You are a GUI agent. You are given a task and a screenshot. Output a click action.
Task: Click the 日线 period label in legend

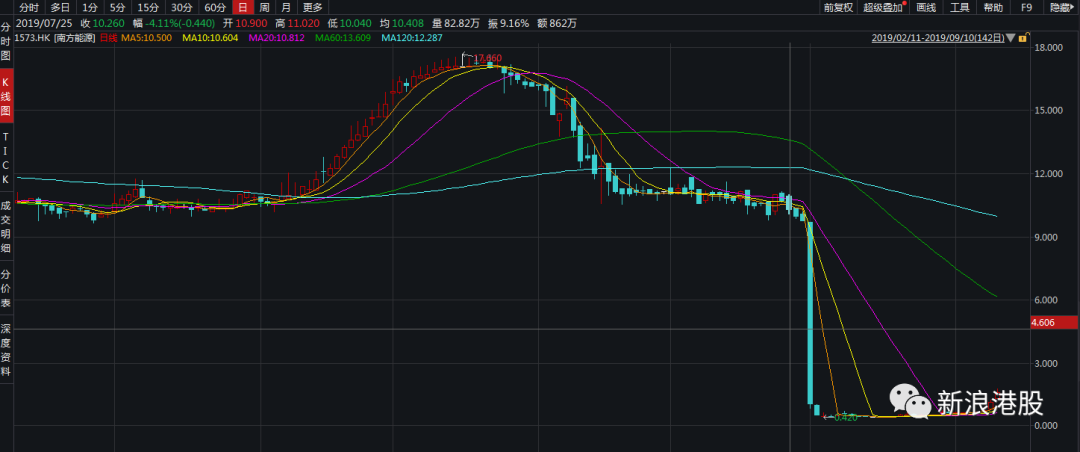point(108,38)
